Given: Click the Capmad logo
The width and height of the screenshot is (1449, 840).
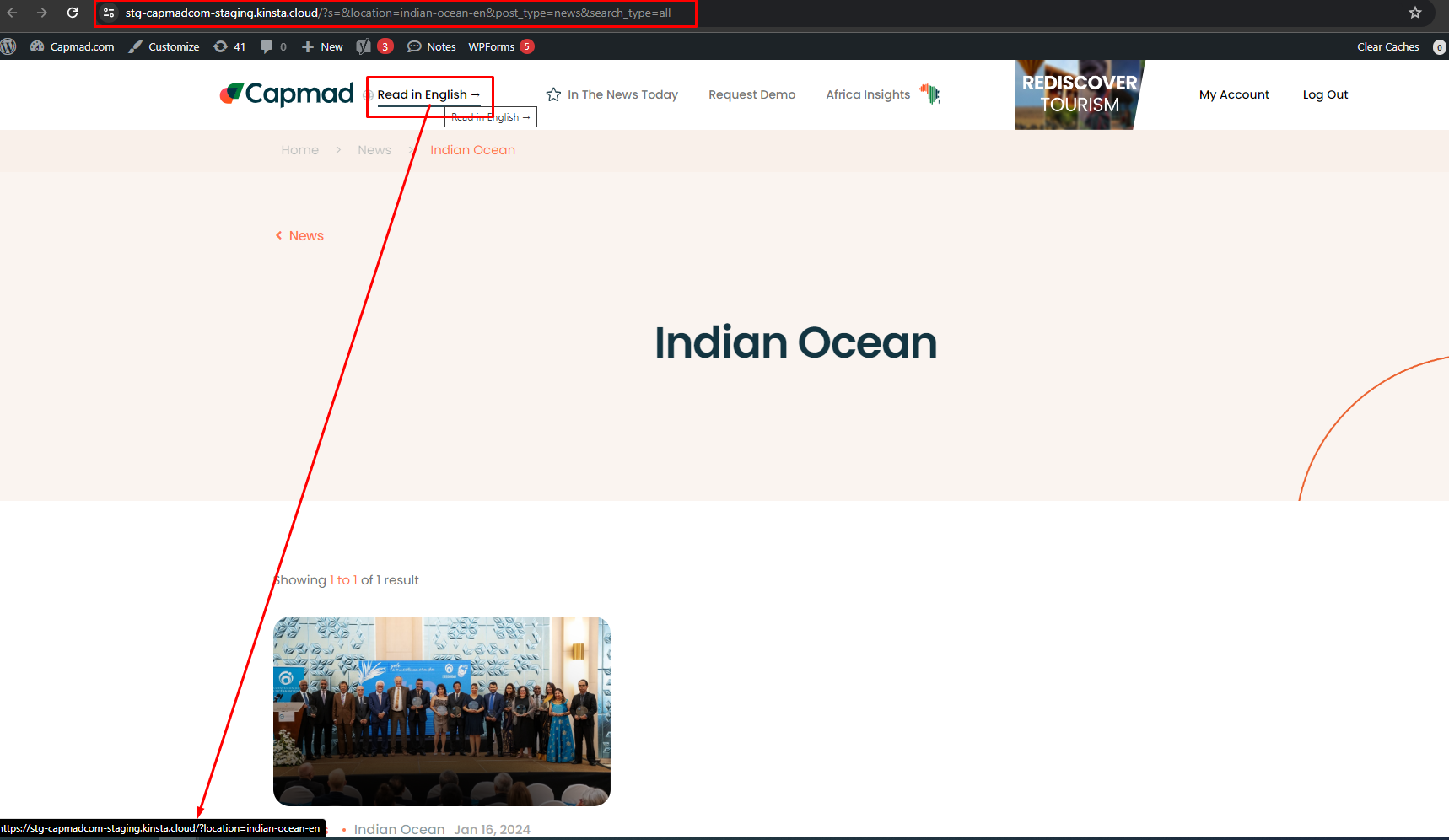Looking at the screenshot, I should pyautogui.click(x=287, y=94).
